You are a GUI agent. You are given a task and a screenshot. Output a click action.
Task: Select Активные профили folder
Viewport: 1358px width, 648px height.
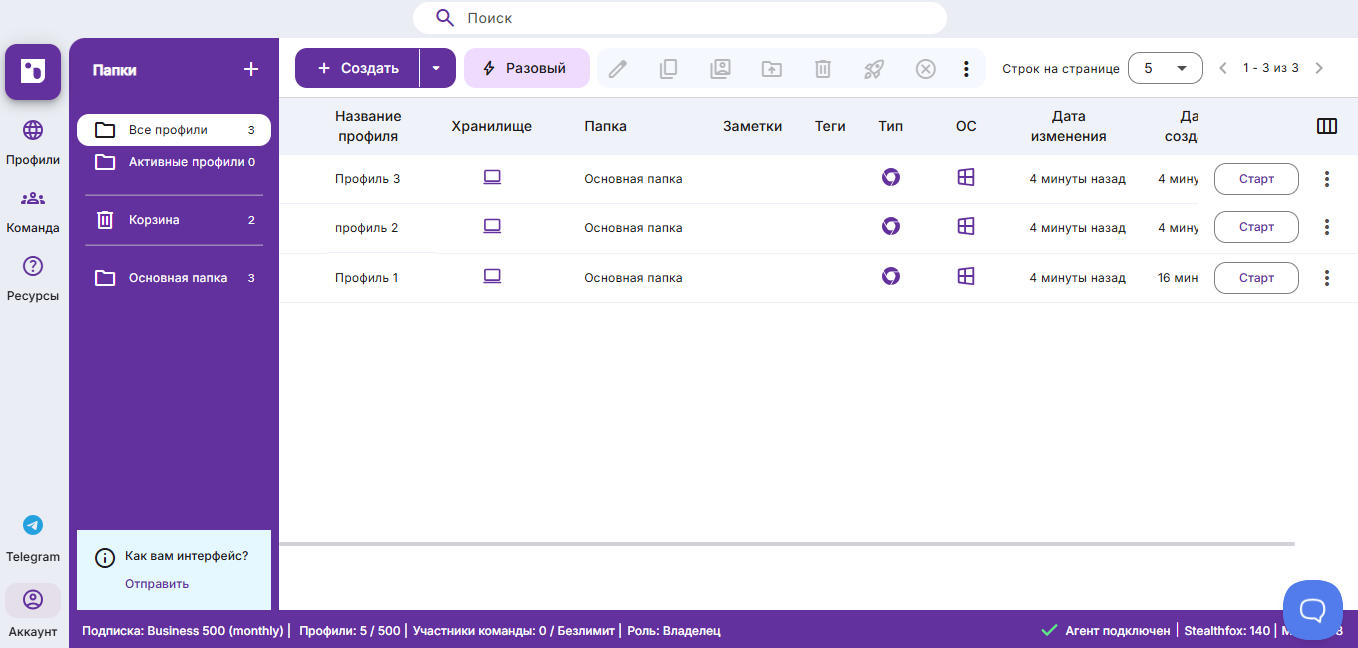coord(174,162)
